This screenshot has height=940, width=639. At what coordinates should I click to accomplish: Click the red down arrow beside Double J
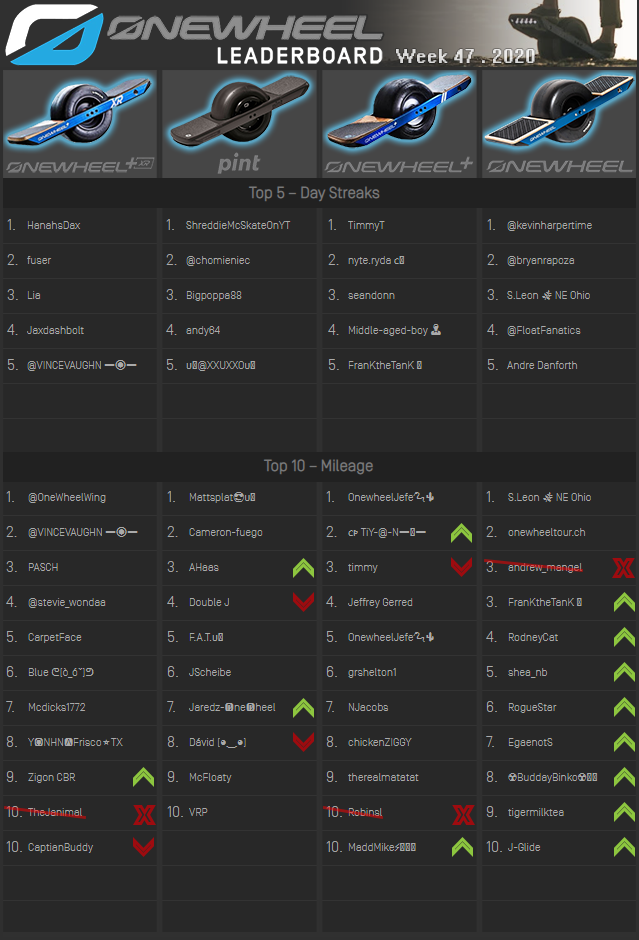[x=303, y=603]
